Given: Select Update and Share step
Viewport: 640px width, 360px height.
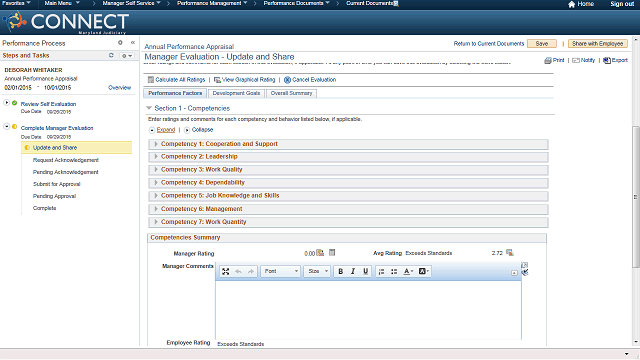Looking at the screenshot, I should [77, 148].
